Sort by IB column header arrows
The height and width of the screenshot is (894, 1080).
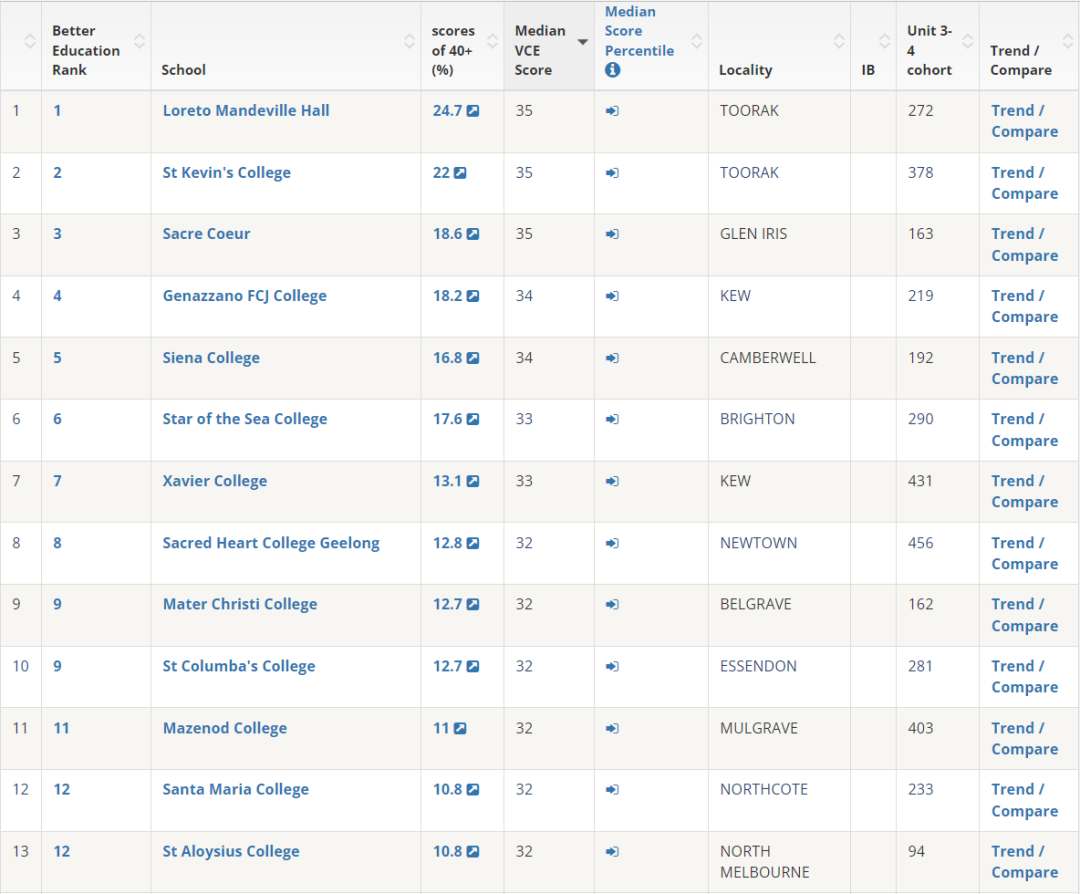point(885,41)
